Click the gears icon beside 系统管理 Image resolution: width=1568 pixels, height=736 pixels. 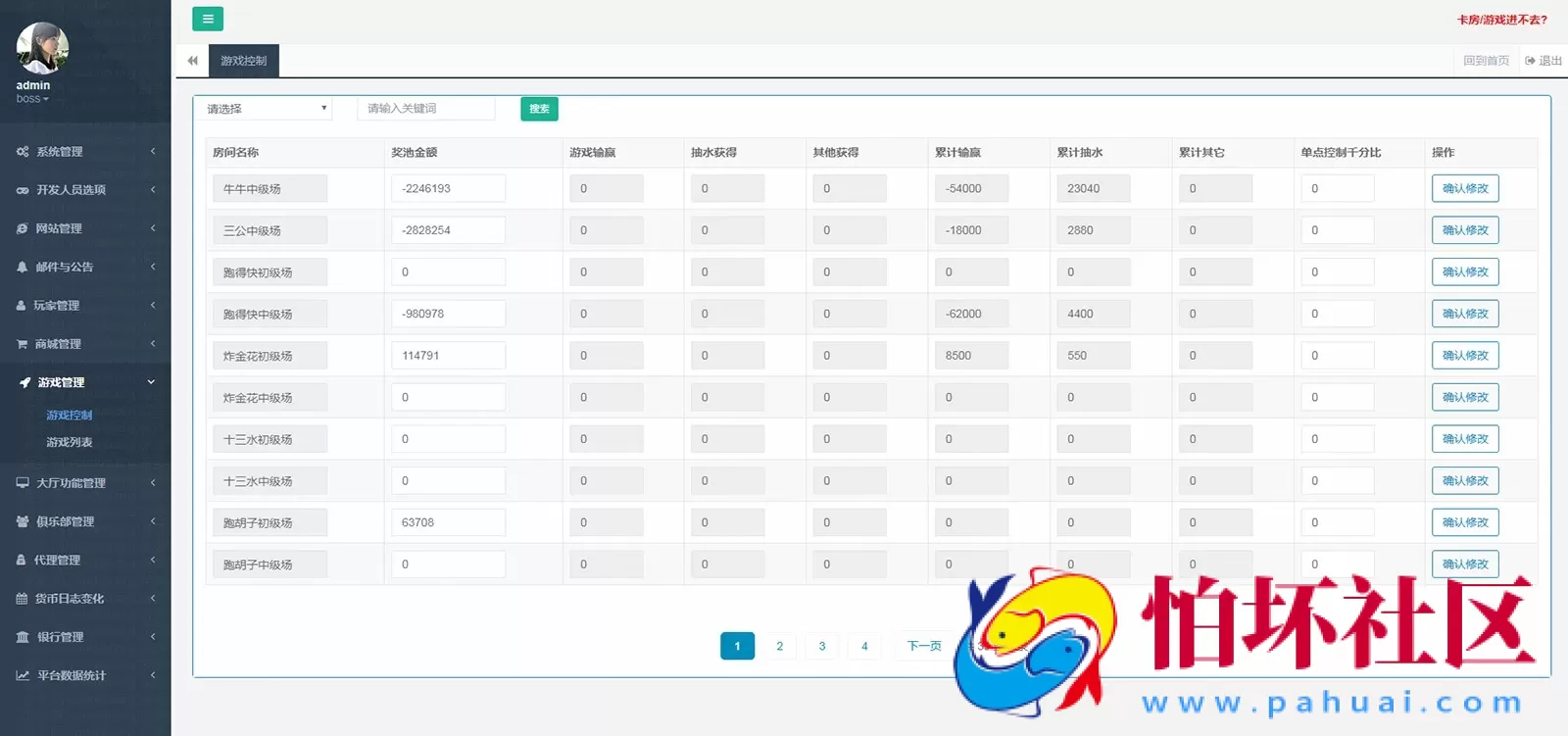click(x=23, y=152)
